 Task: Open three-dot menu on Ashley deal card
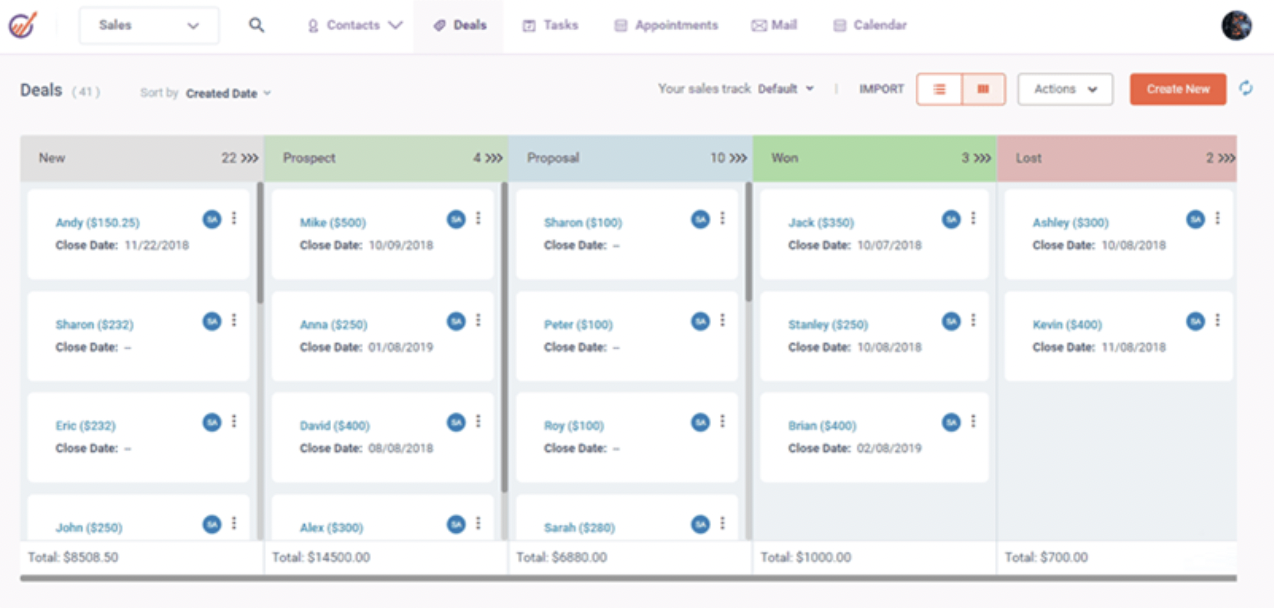point(1217,218)
